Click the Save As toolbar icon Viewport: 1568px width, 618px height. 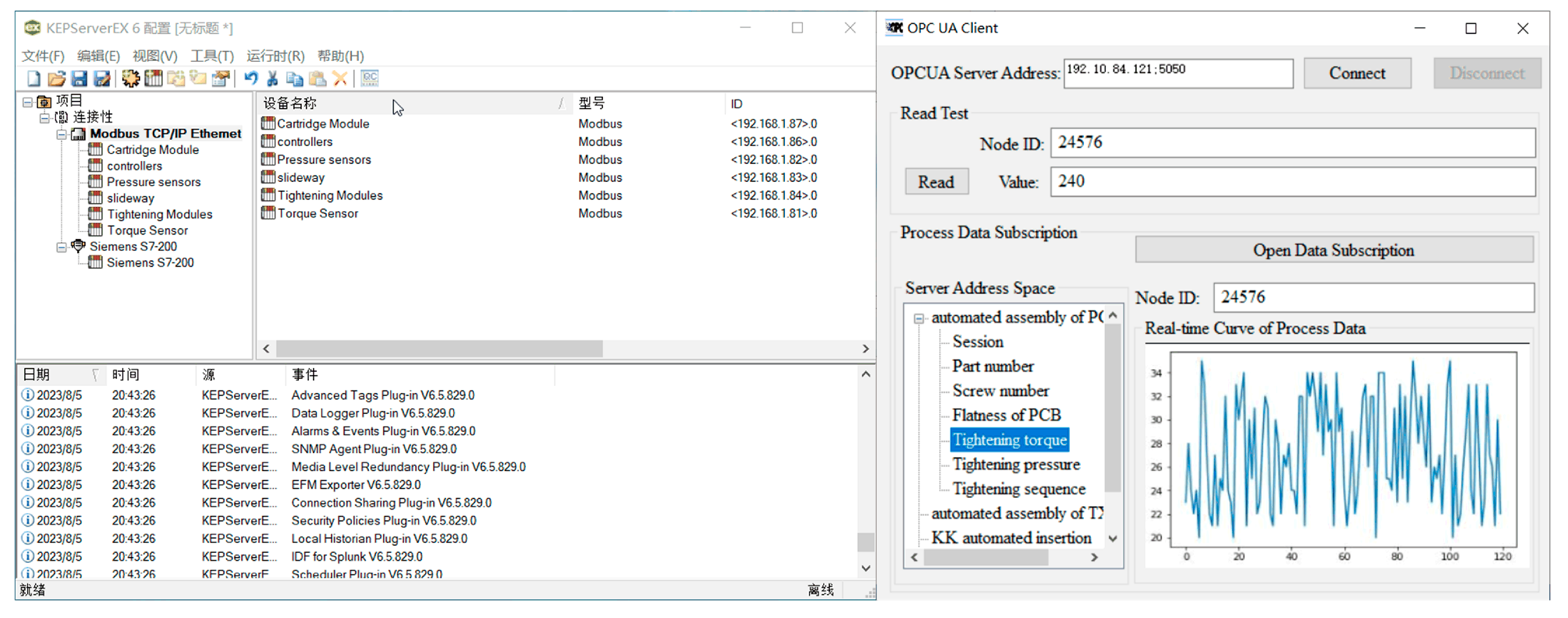pos(102,79)
